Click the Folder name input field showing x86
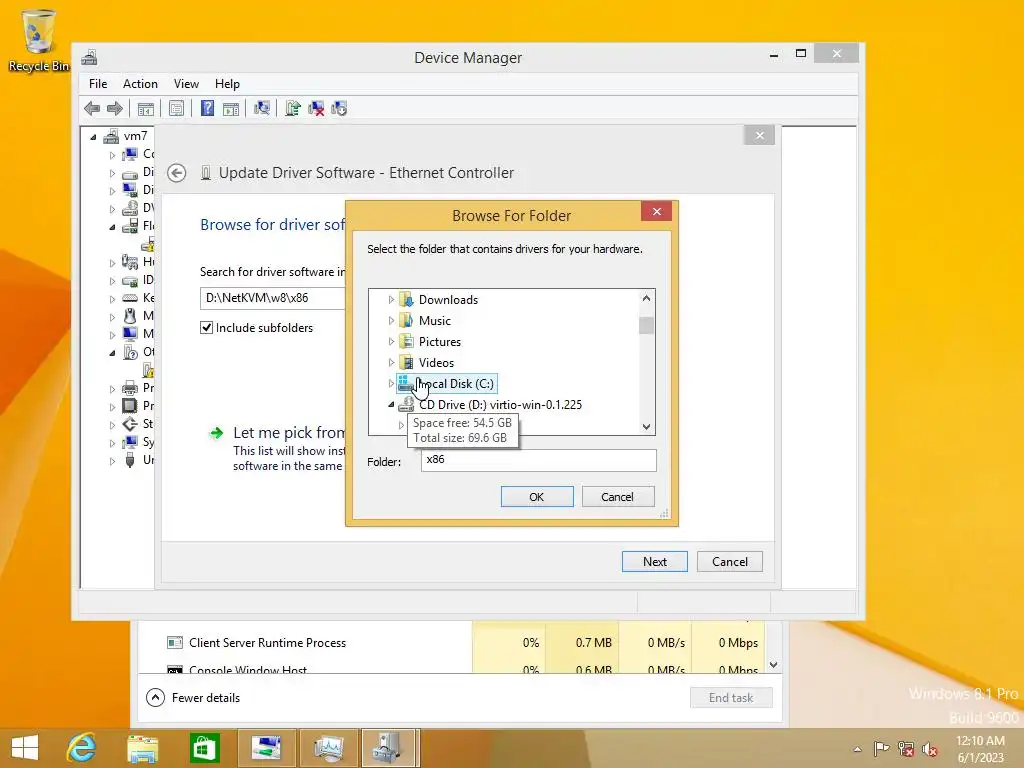Screen dimensions: 1024x768 pos(539,460)
